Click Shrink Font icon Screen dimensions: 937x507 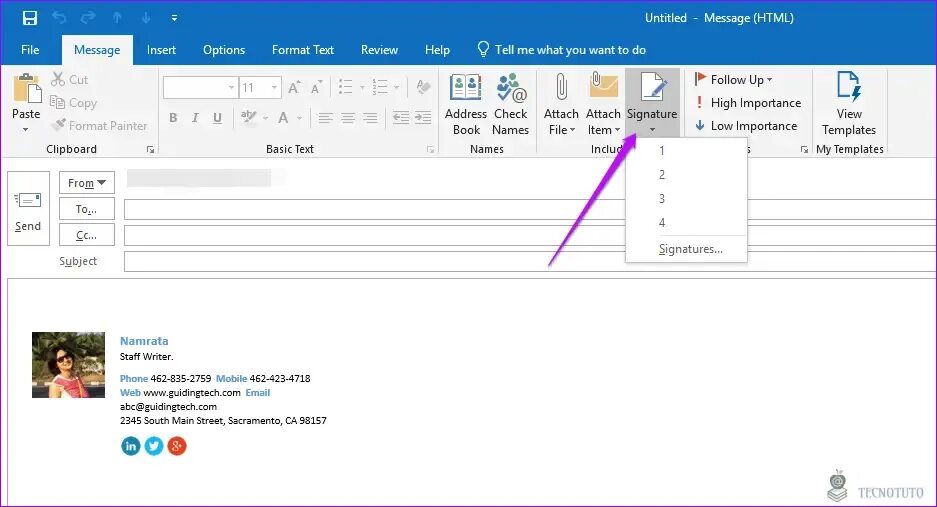coord(316,88)
